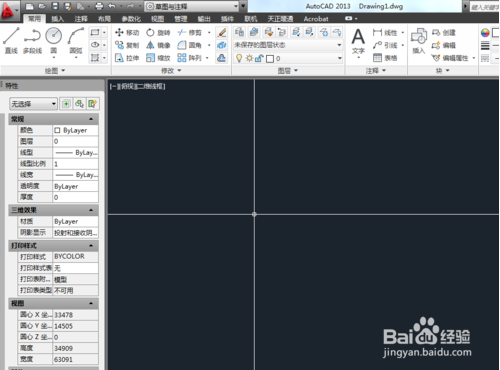Click the Undo arrow icon
This screenshot has height=370, width=500.
click(x=112, y=6)
